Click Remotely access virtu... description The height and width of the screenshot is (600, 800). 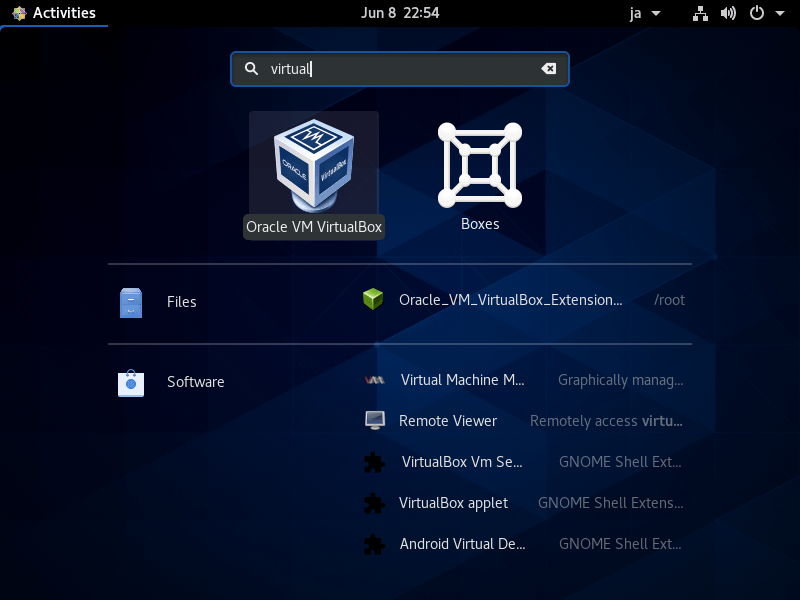[x=606, y=421]
